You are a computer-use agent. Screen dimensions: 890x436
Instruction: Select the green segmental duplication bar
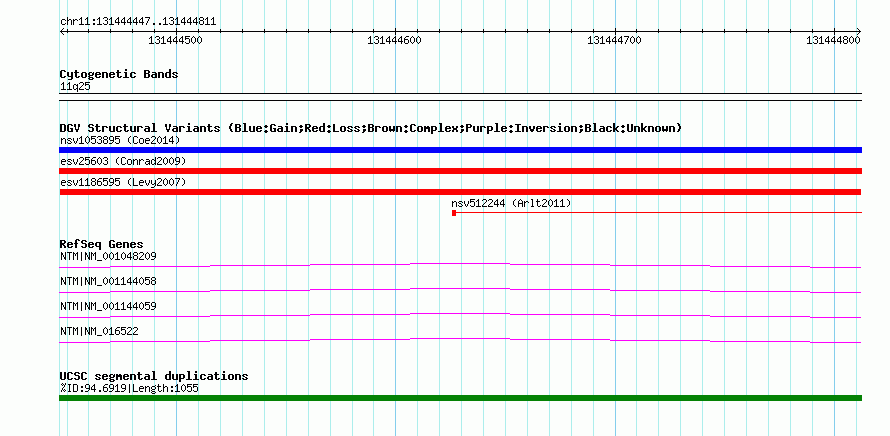[460, 398]
